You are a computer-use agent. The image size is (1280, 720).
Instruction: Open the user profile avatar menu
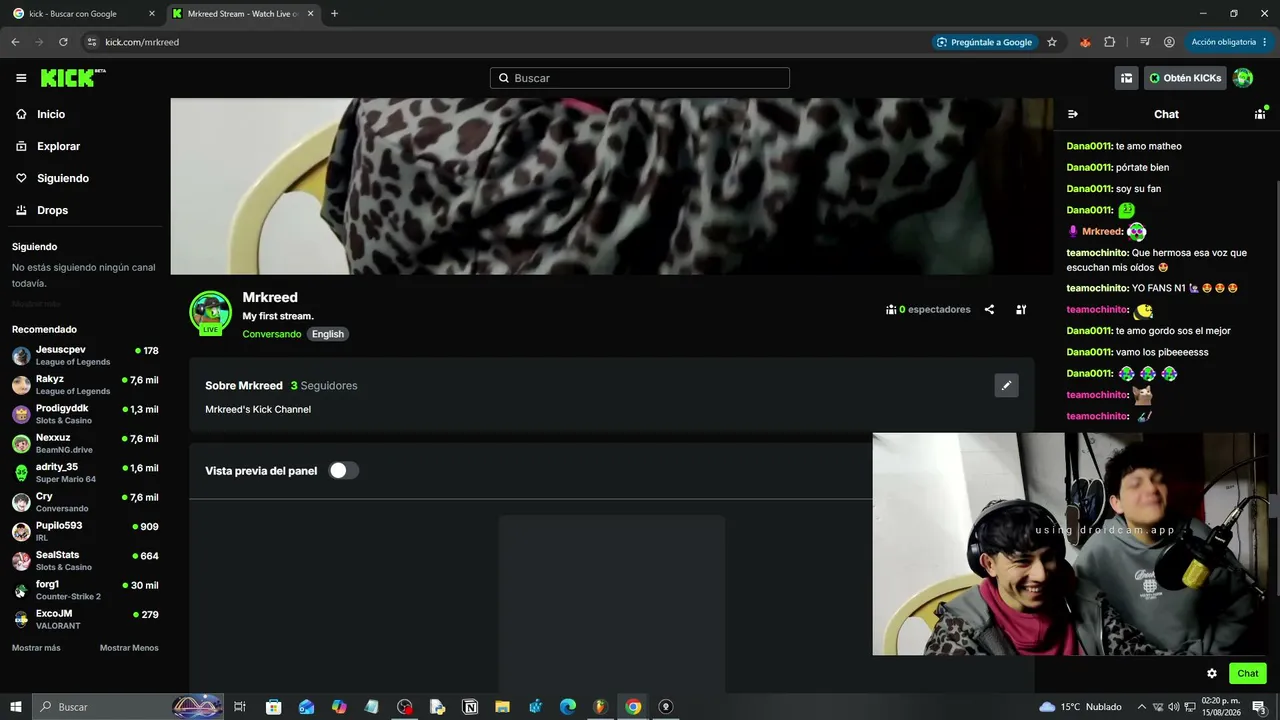[x=1243, y=78]
